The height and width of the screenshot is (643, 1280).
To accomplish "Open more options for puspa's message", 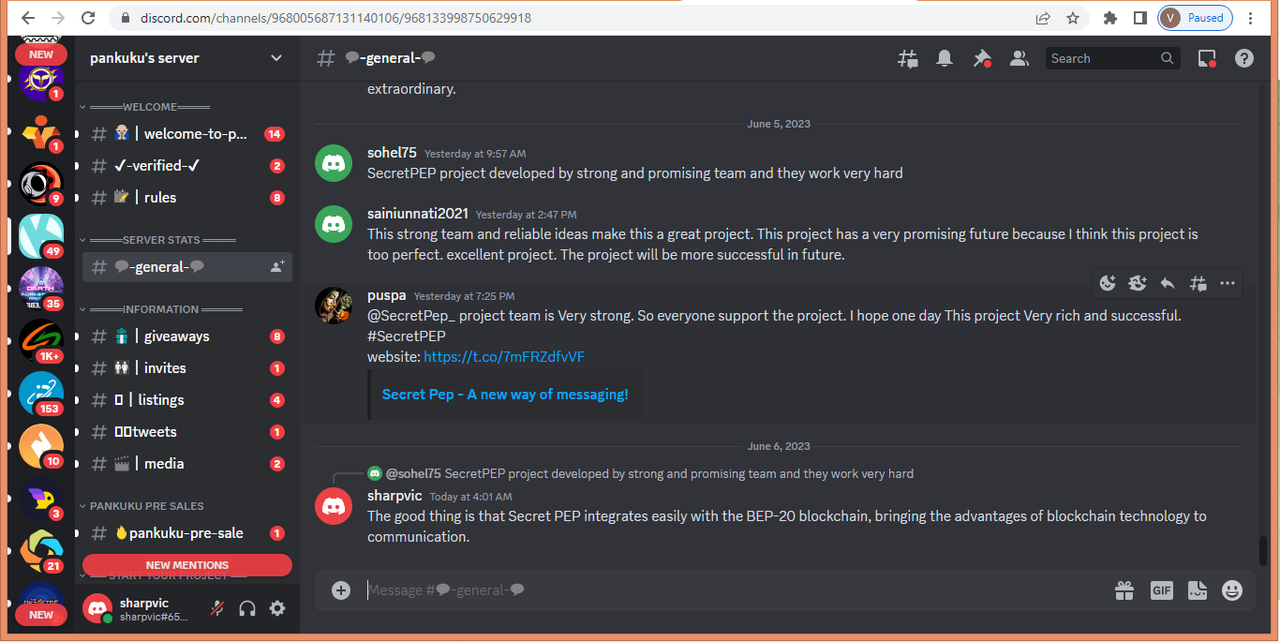I will tap(1228, 283).
